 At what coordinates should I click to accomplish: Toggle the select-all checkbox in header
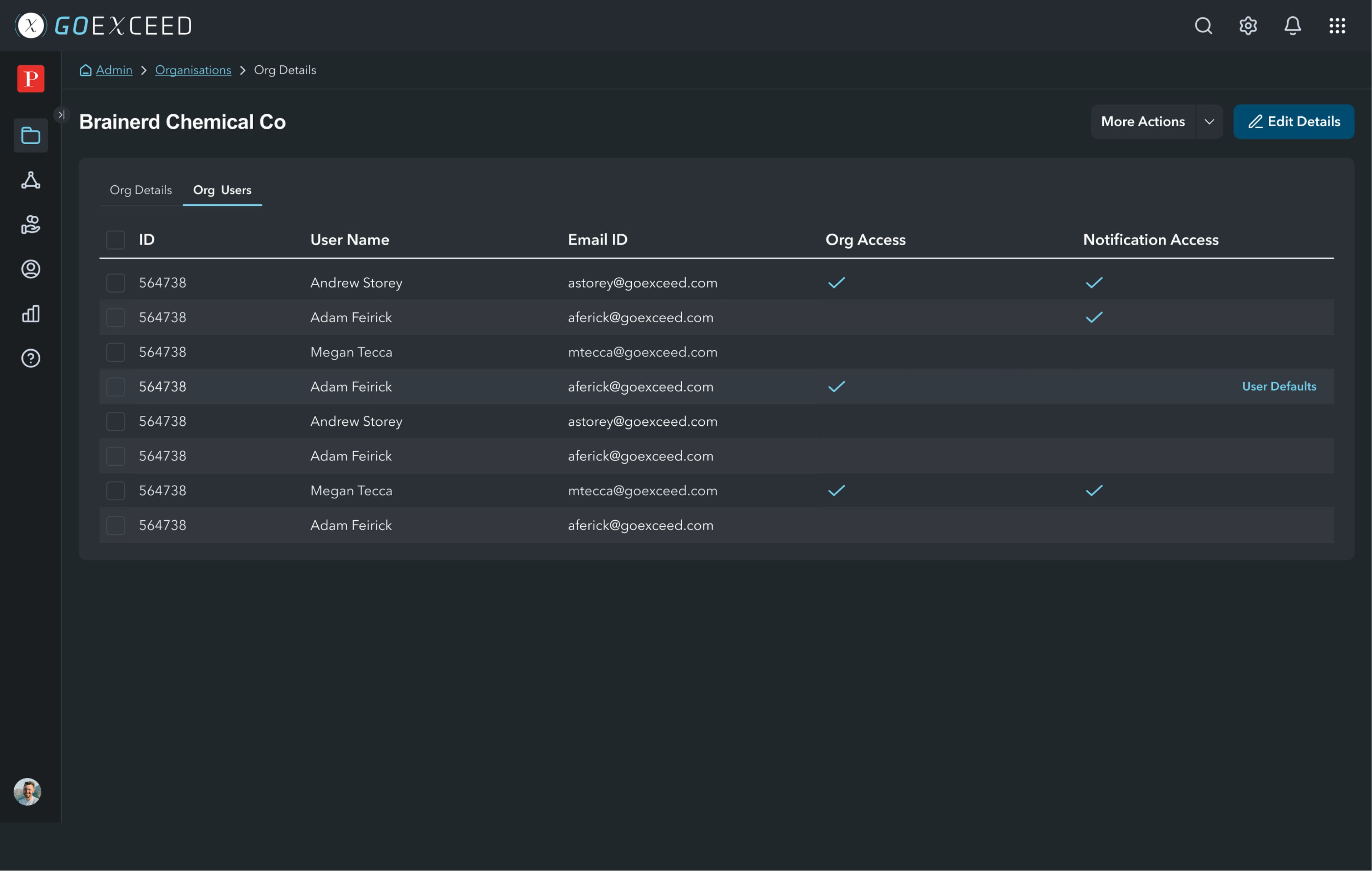point(116,240)
